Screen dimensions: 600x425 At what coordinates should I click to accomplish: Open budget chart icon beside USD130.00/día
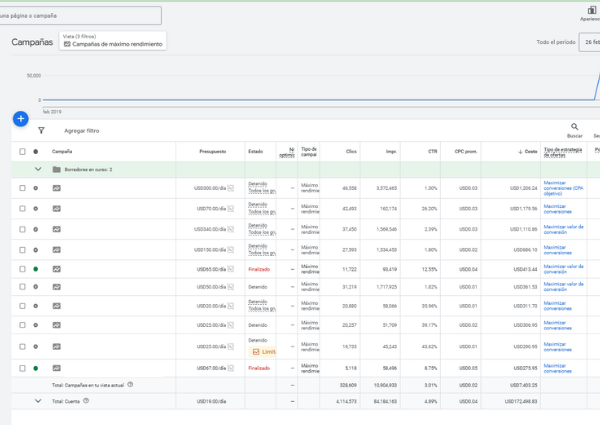230,250
